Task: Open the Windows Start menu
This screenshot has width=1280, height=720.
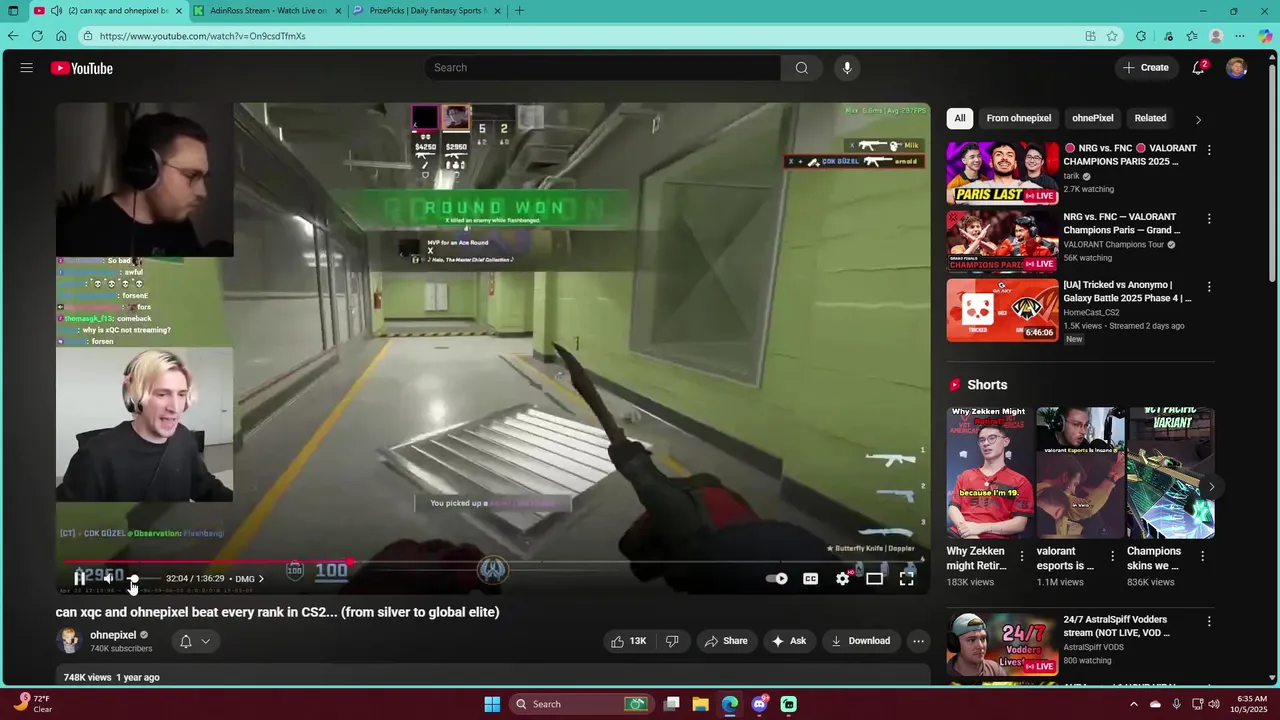Action: coord(492,704)
